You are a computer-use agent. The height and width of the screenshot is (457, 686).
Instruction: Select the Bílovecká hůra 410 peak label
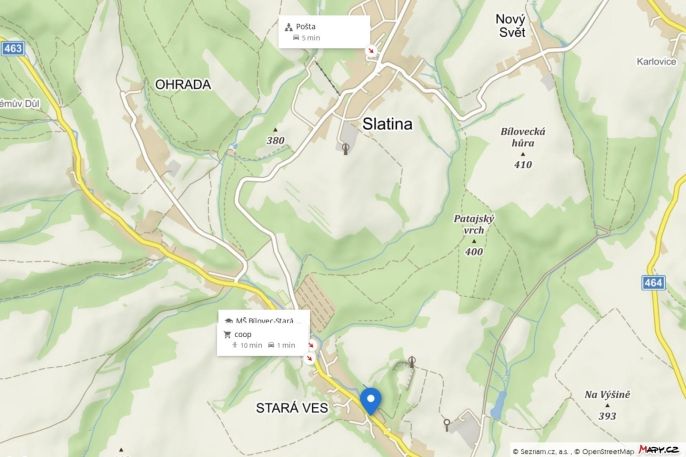523,148
